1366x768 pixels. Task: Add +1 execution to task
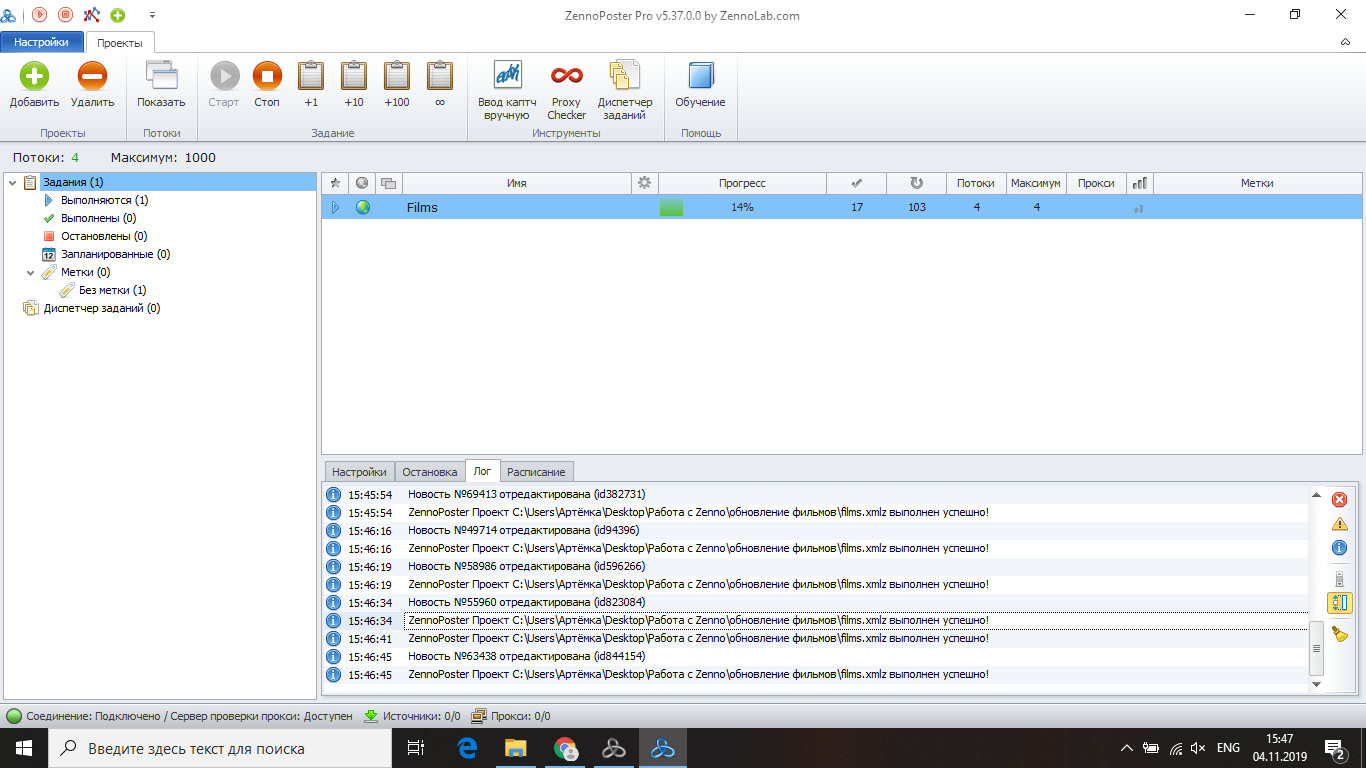point(311,84)
